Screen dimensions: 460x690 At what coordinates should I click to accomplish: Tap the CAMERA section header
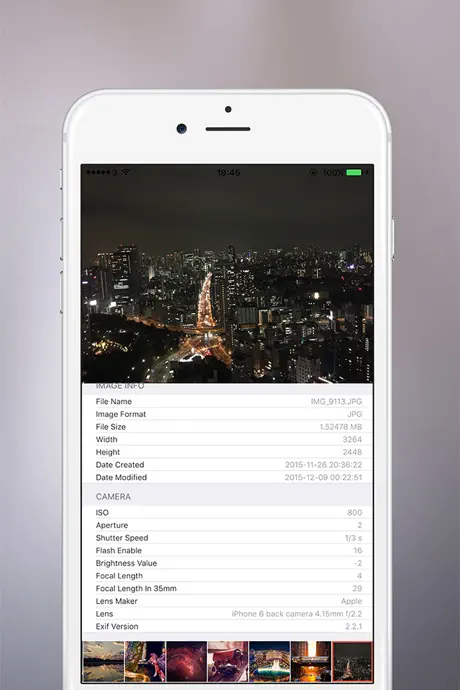tap(113, 496)
